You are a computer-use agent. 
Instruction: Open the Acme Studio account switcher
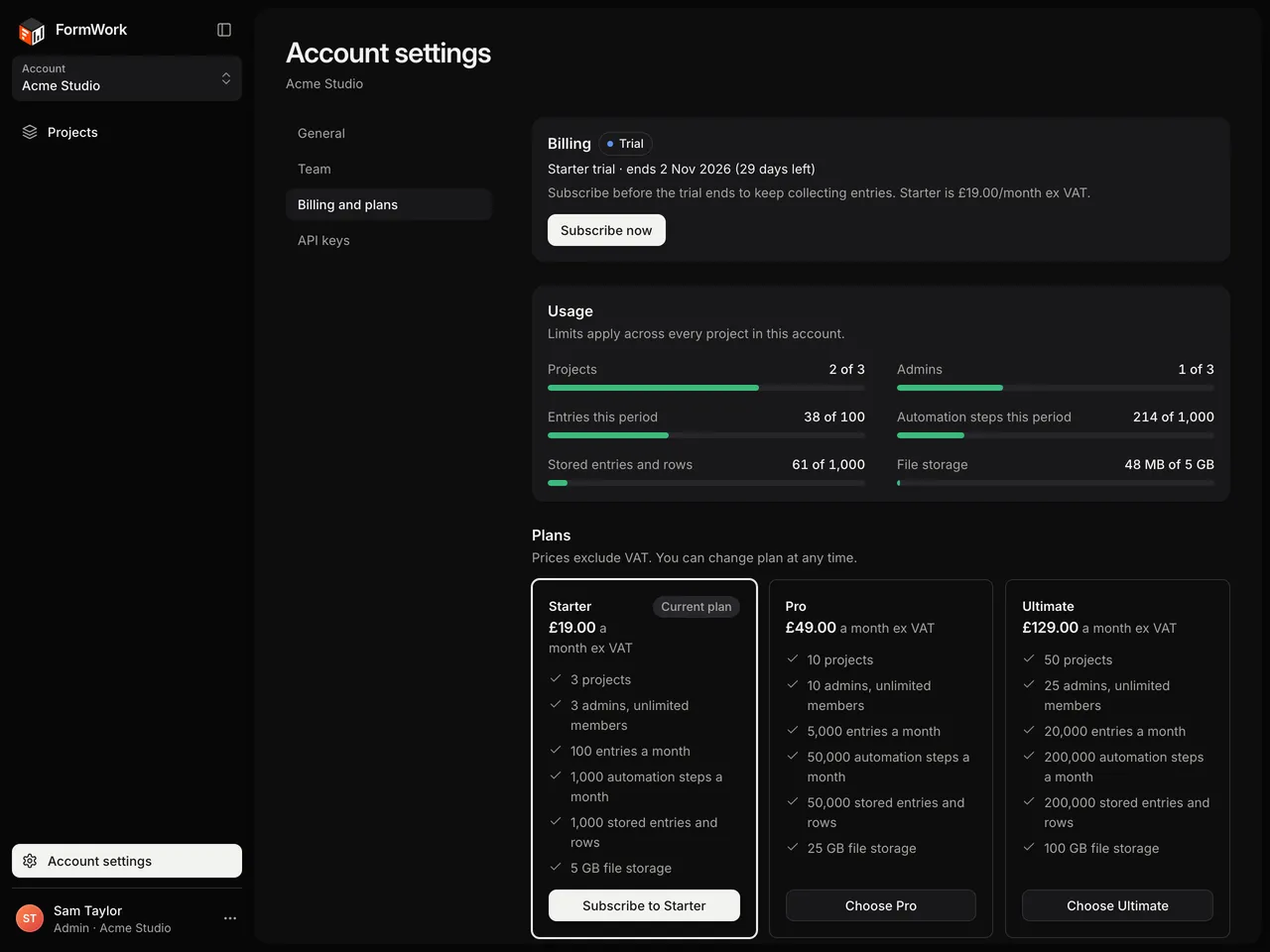pyautogui.click(x=127, y=78)
